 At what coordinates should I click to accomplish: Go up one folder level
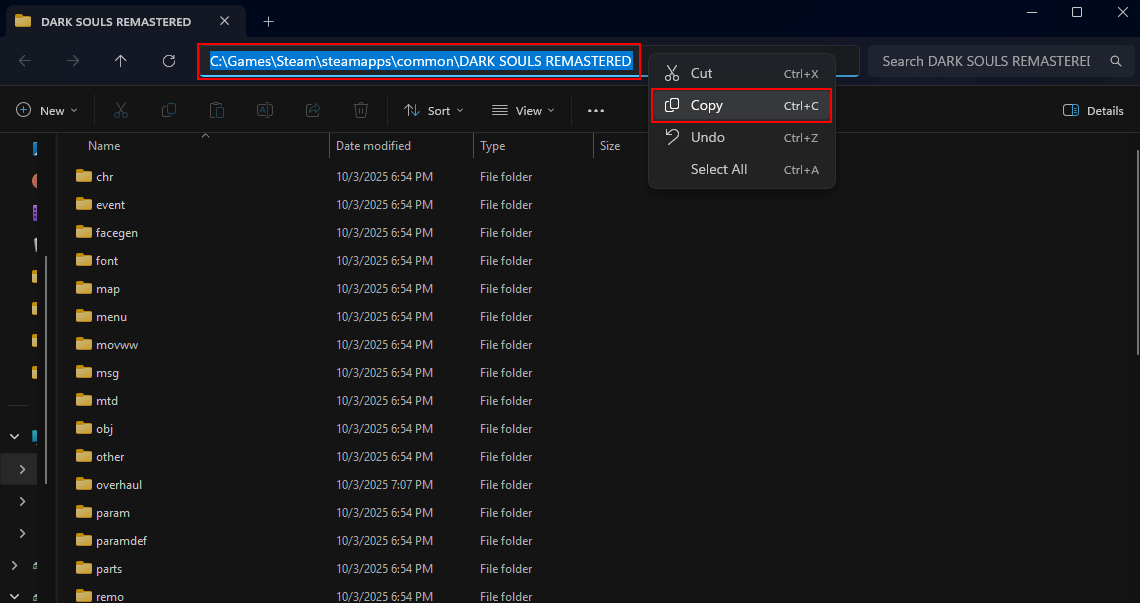click(121, 61)
